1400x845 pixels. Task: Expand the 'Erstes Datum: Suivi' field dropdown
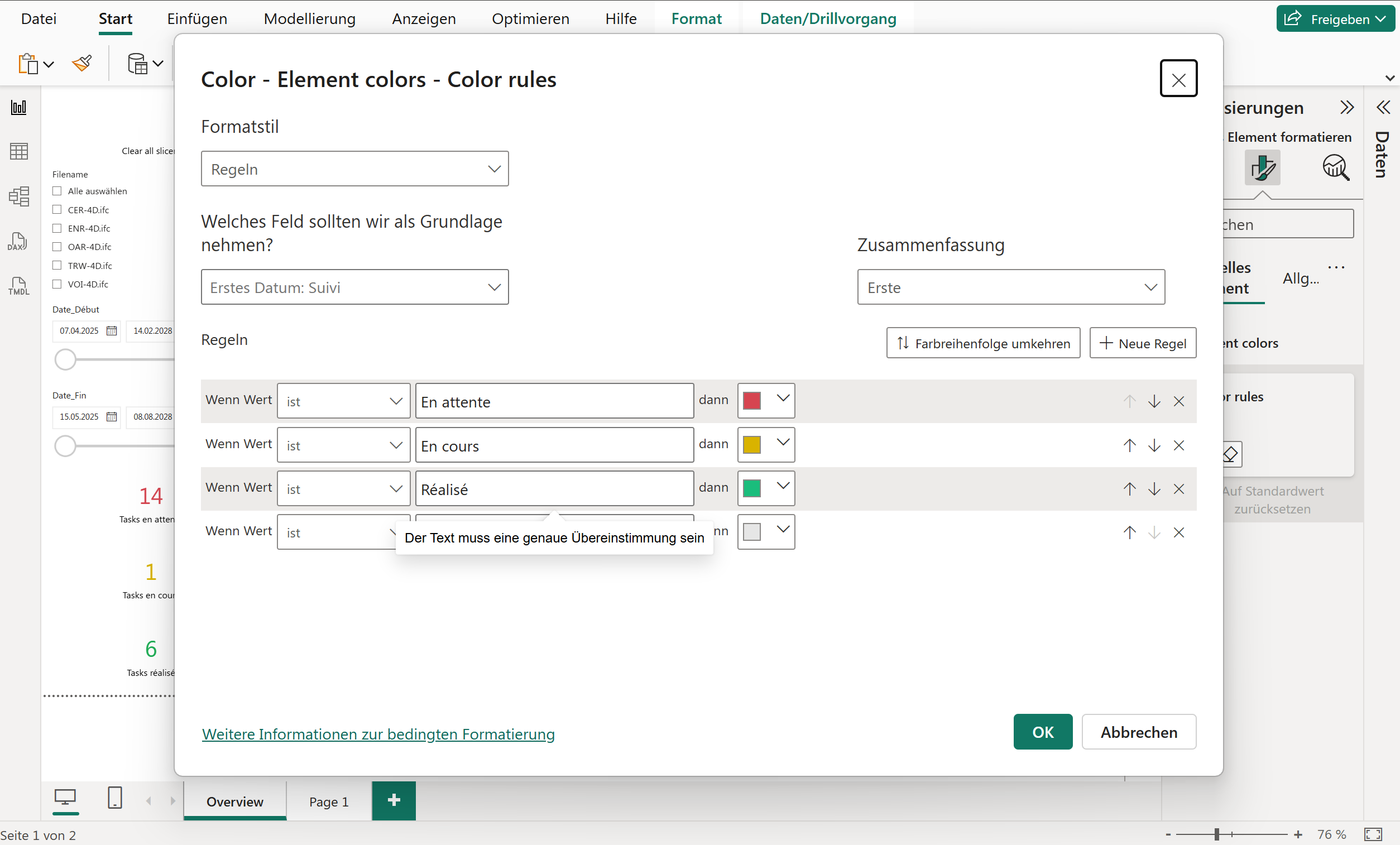(x=354, y=287)
